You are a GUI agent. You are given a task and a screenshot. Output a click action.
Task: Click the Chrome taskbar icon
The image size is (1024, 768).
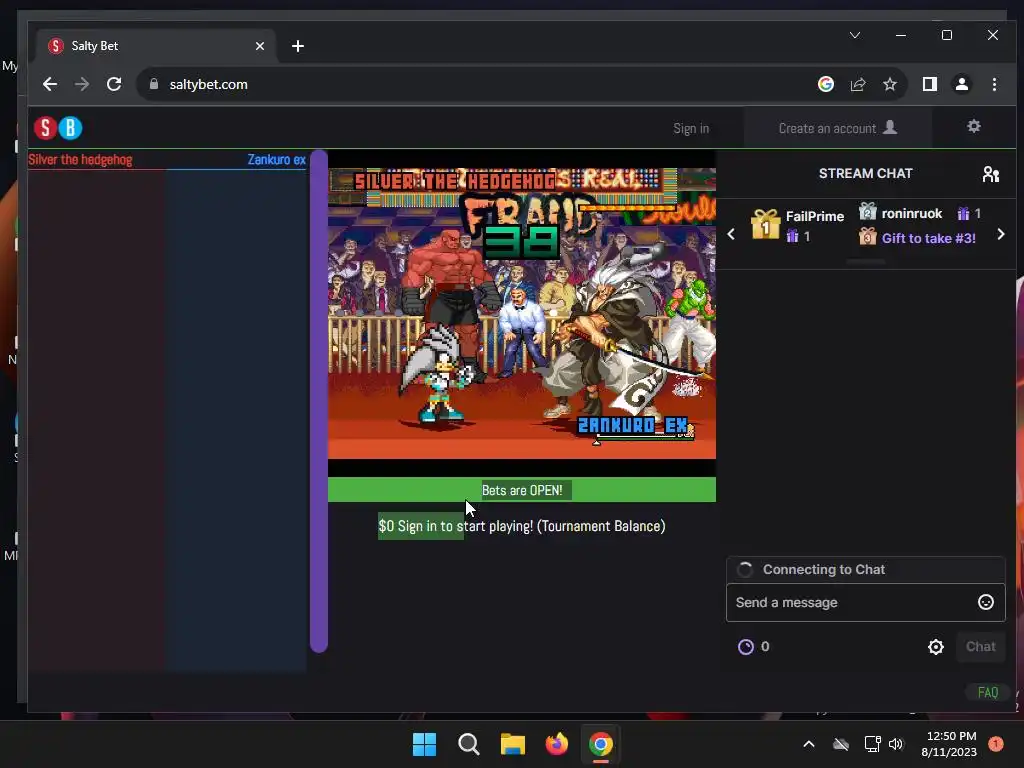click(601, 744)
